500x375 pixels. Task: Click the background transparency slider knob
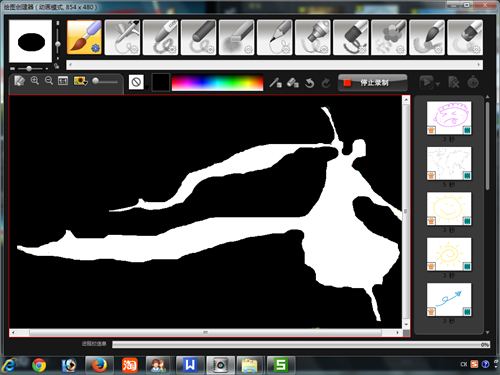pos(95,81)
